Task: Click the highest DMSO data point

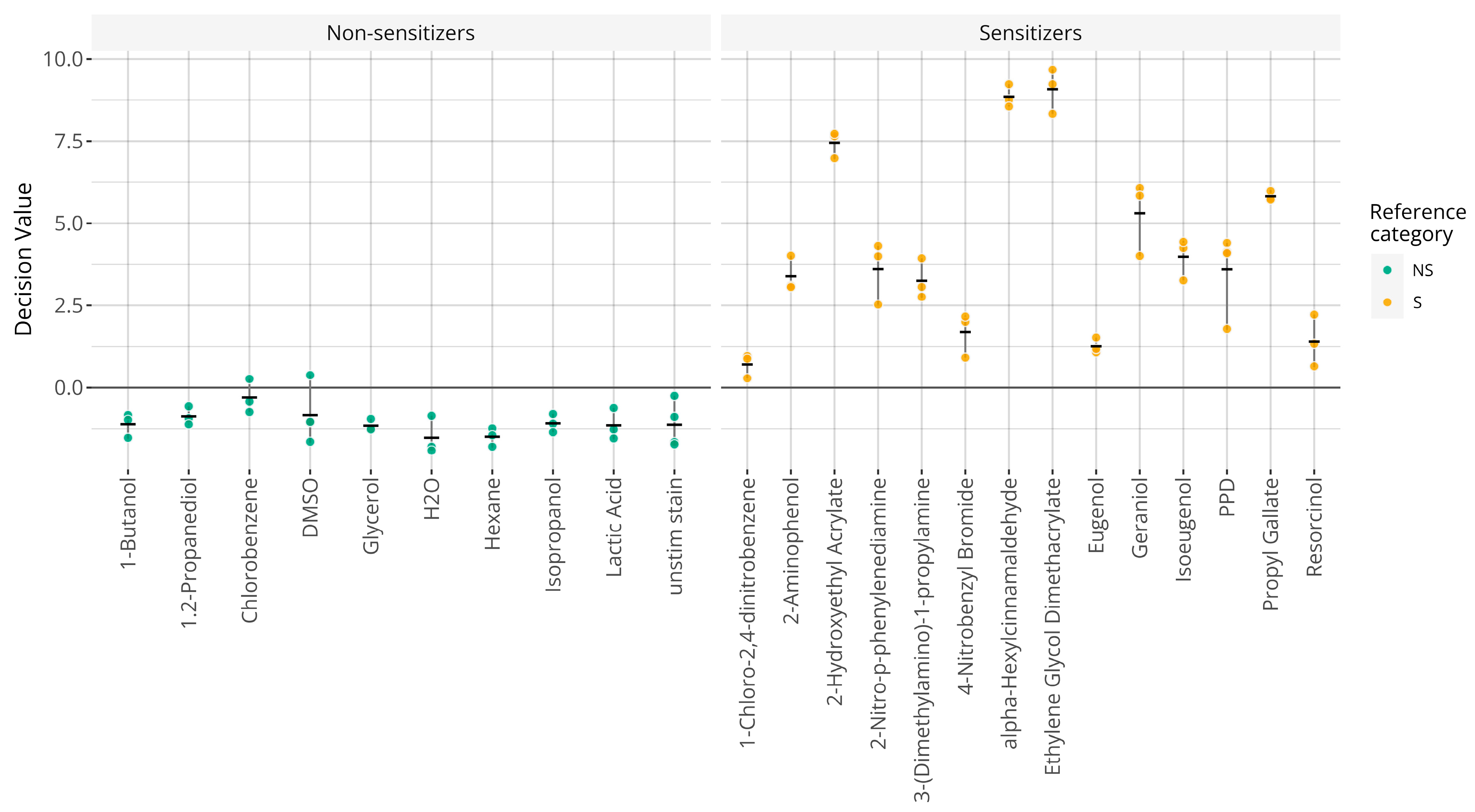Action: coord(310,375)
